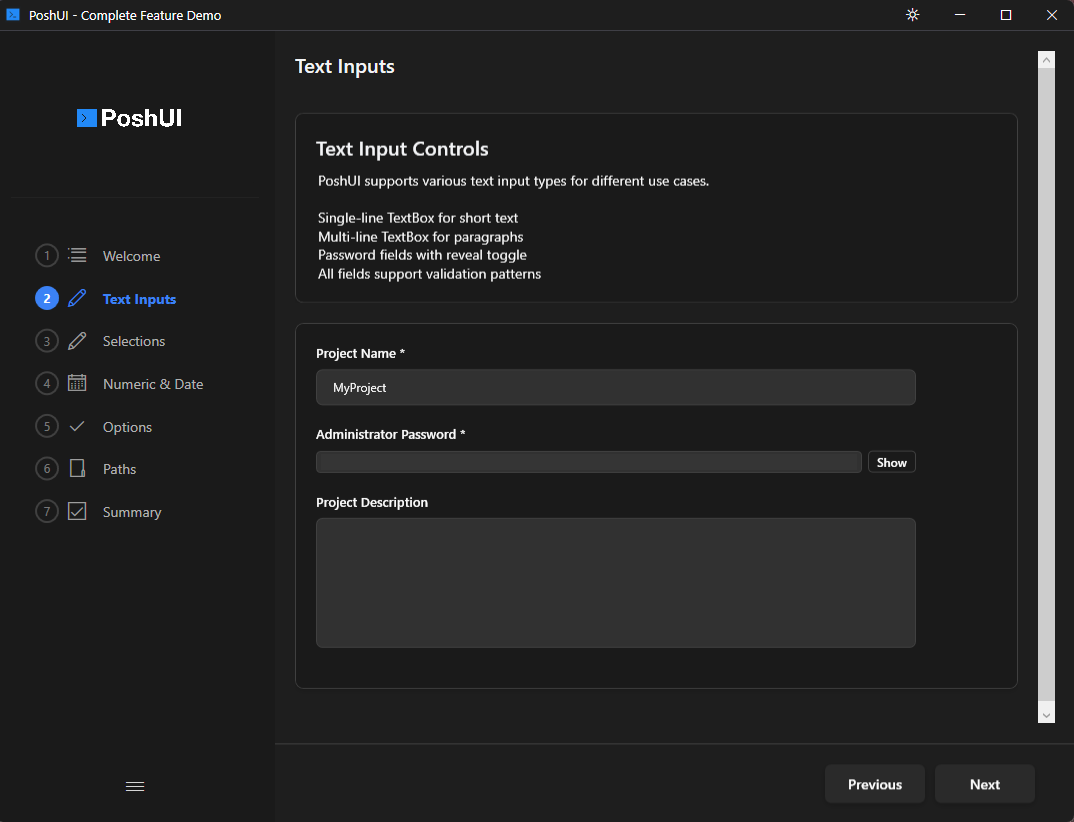Click step number 6 circle

pyautogui.click(x=47, y=469)
